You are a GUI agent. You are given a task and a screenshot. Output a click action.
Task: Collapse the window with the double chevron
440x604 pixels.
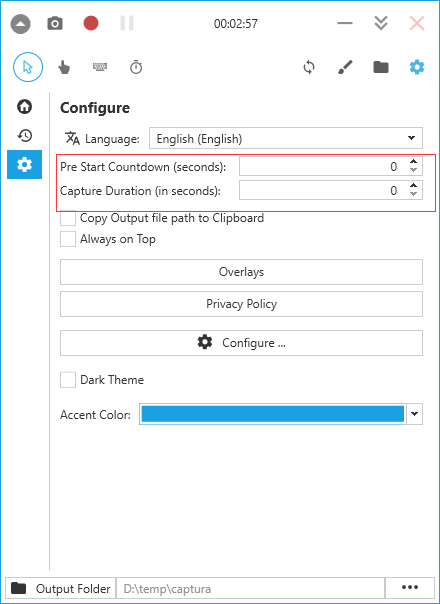381,23
